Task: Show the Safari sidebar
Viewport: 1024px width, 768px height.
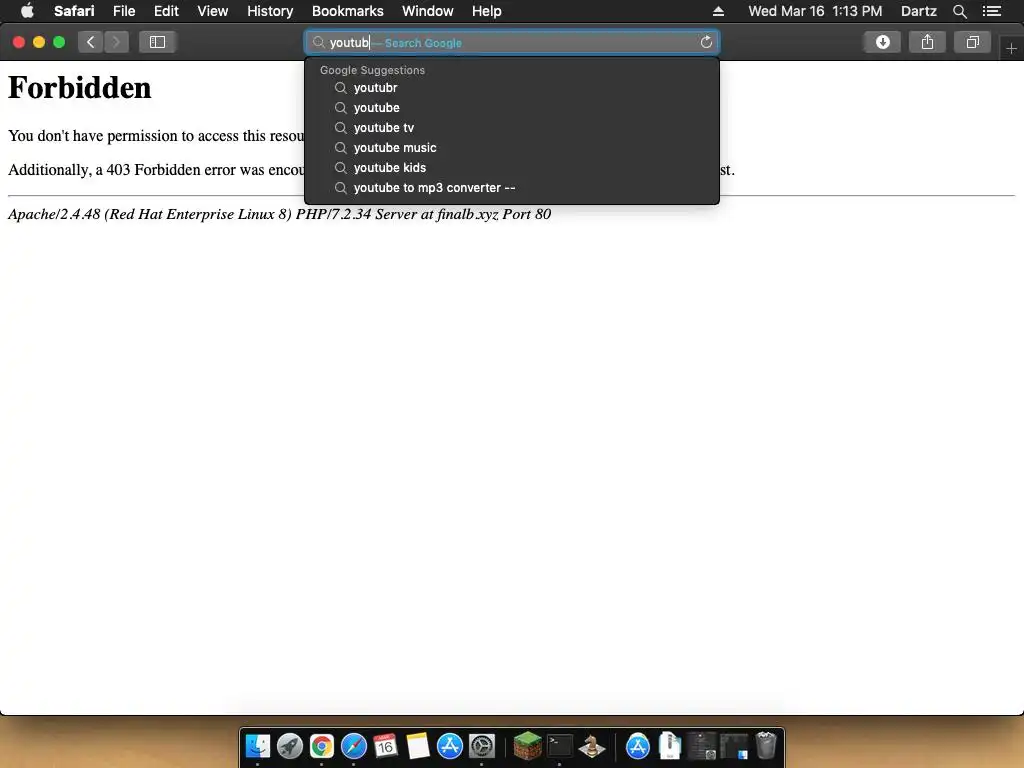Action: 157,42
